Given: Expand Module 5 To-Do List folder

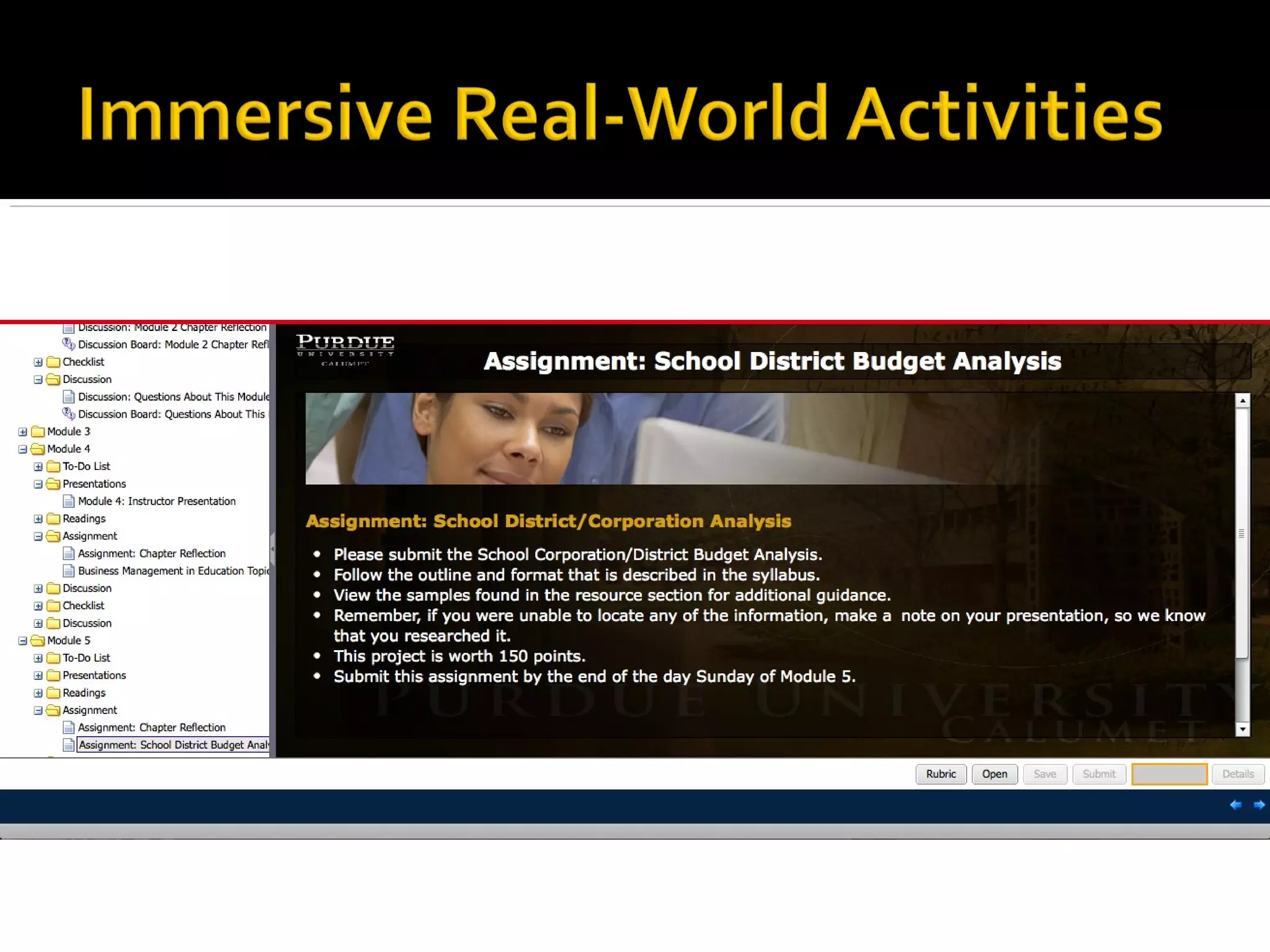Looking at the screenshot, I should tap(38, 658).
